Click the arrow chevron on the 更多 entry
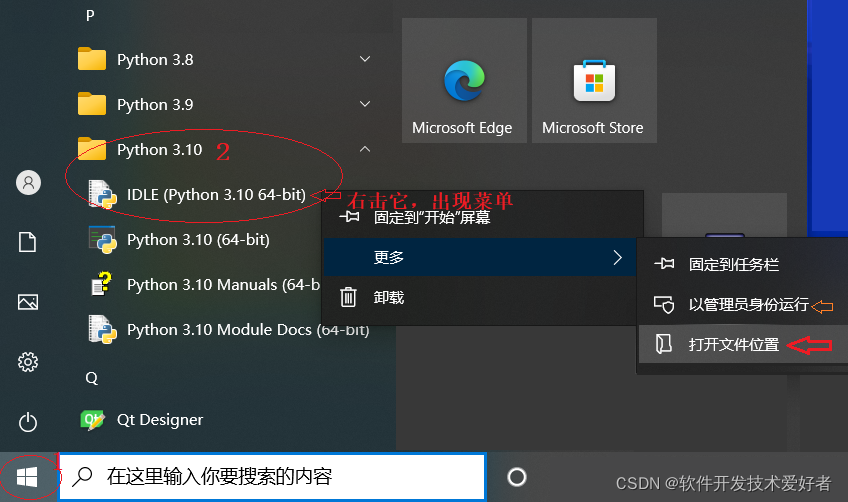848x502 pixels. 618,257
